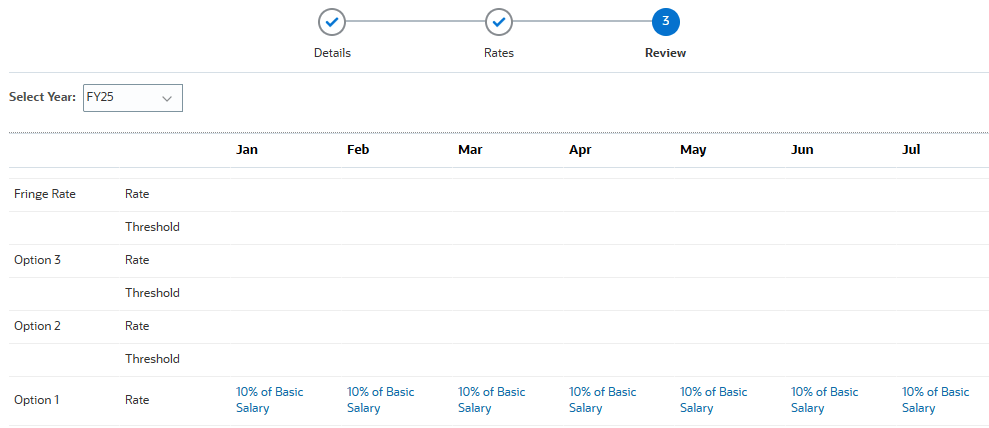Screen dimensions: 989x428
Task: Open Jan rate link for Option 1
Action: click(x=269, y=400)
